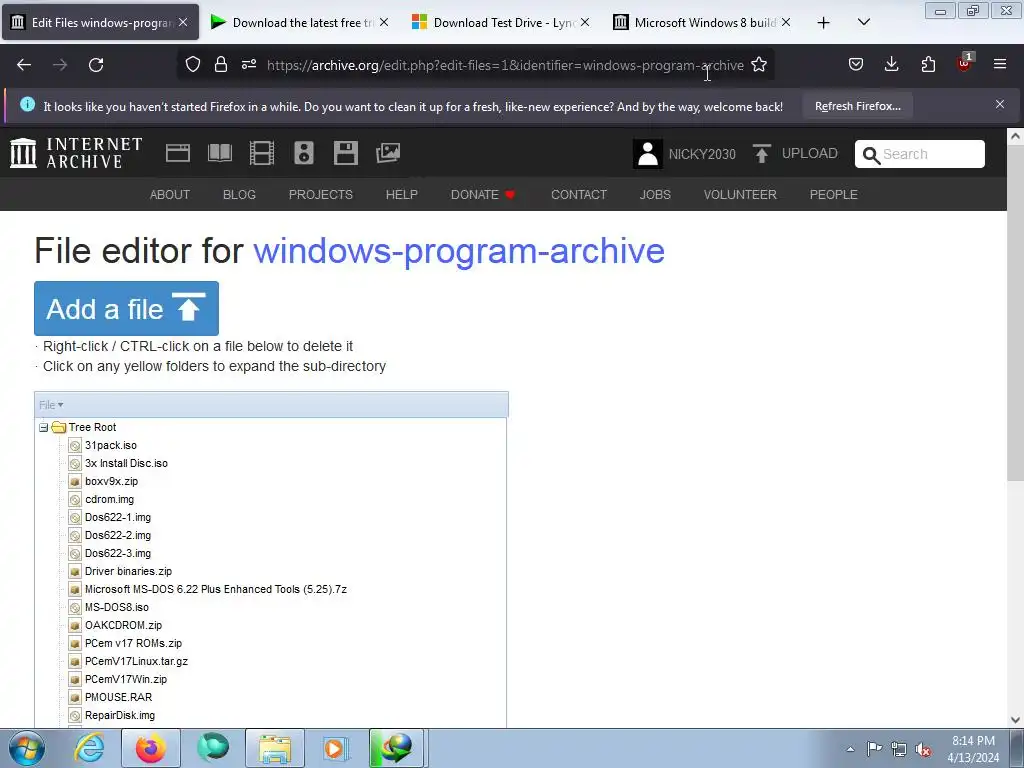Open Windows Explorer from the taskbar

tap(275, 748)
